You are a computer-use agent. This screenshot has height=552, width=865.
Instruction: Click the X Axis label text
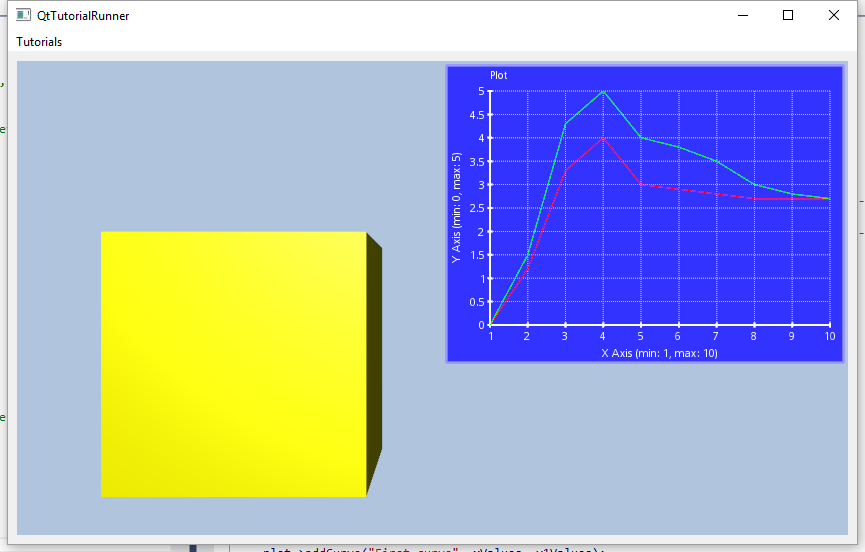coord(659,353)
